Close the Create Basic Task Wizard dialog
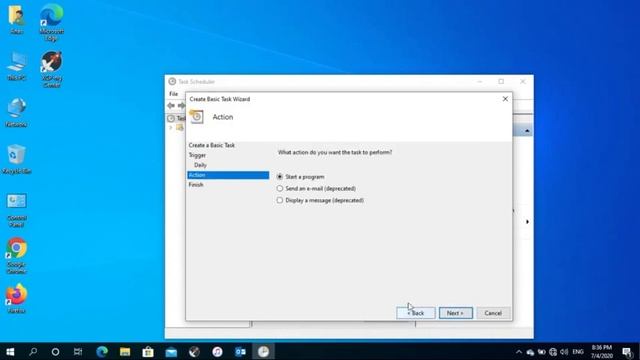 pos(505,99)
